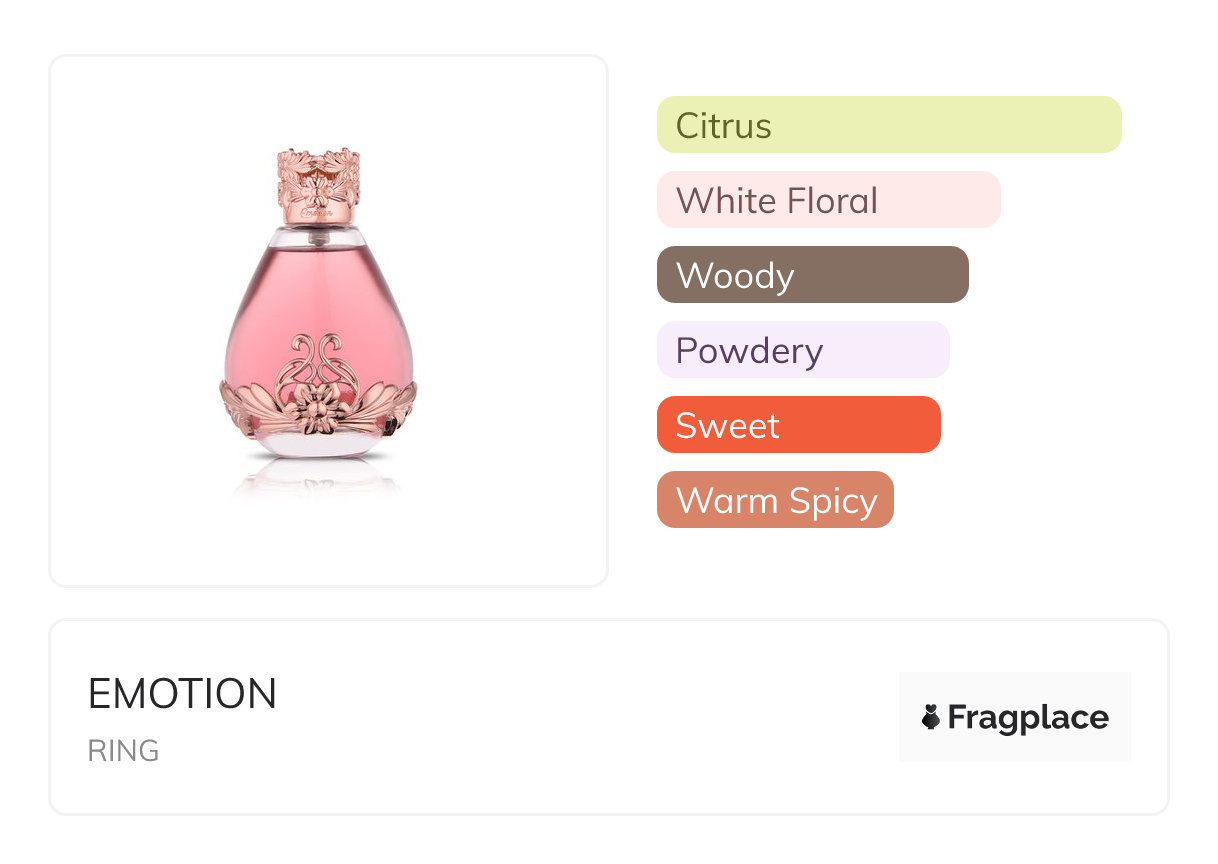
Task: Open the EMOTION perfume title
Action: click(182, 694)
